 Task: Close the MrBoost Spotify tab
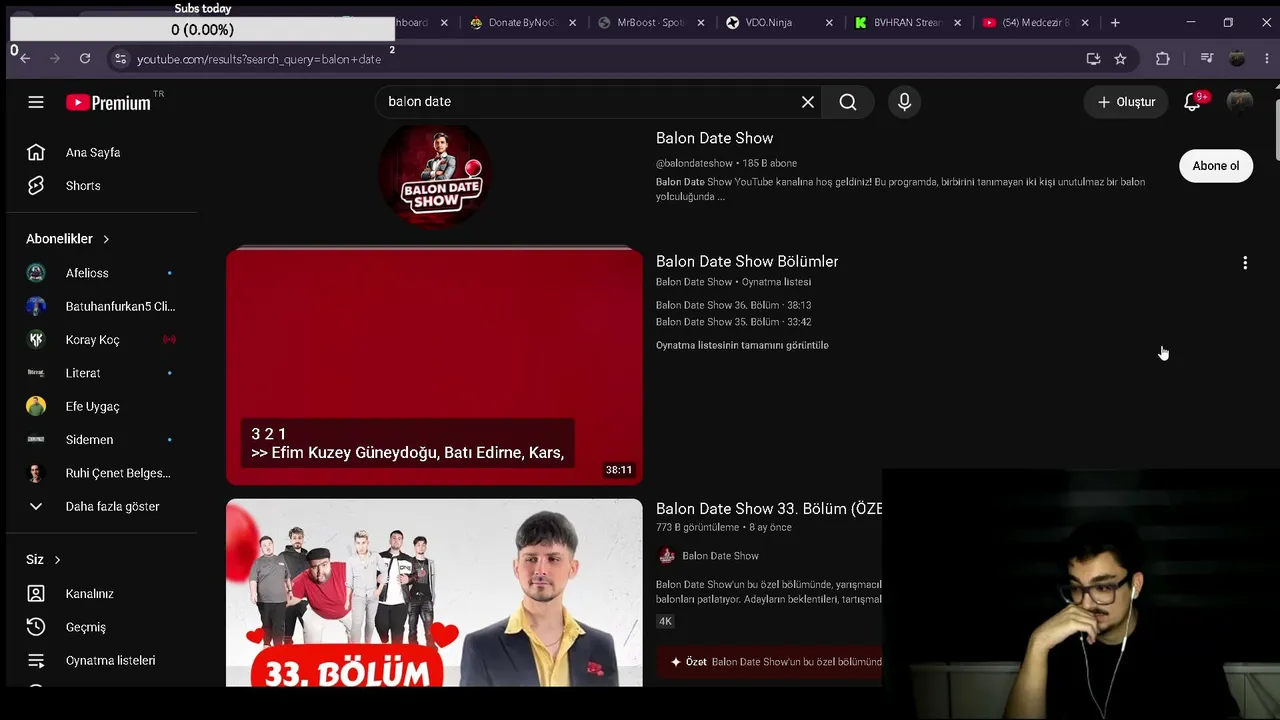(x=701, y=22)
